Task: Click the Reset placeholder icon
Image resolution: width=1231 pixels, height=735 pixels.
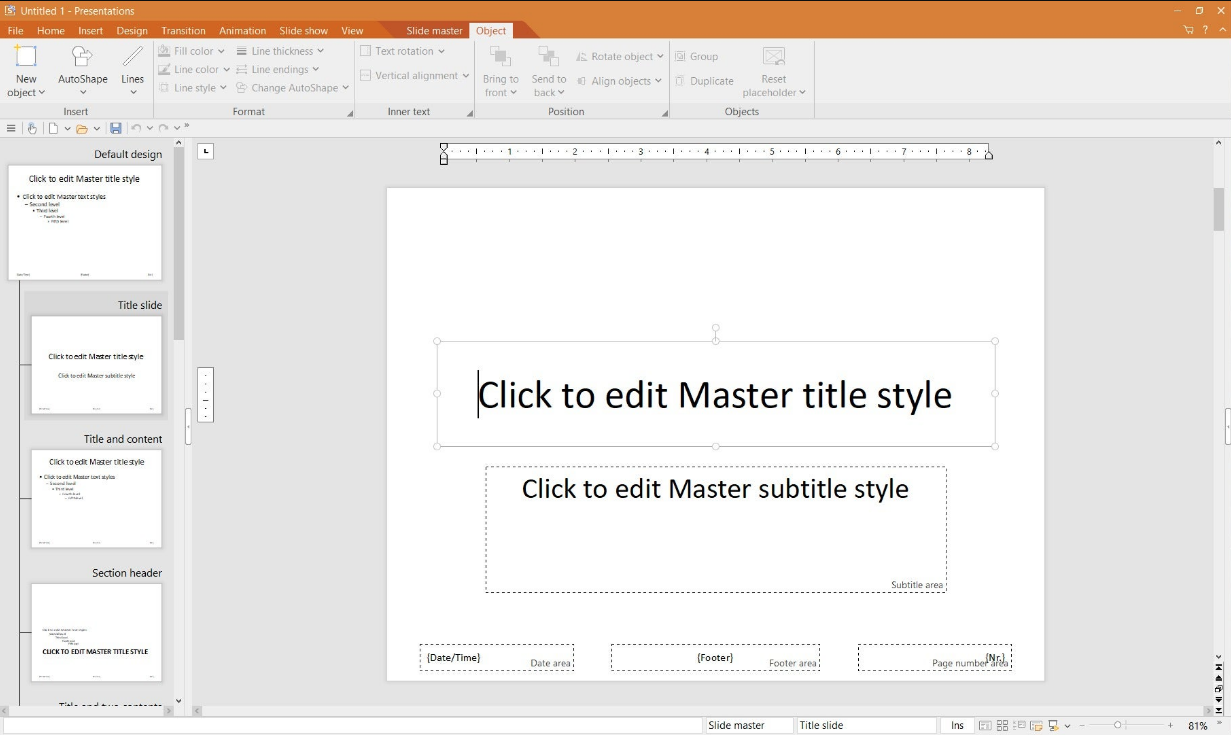Action: tap(774, 57)
